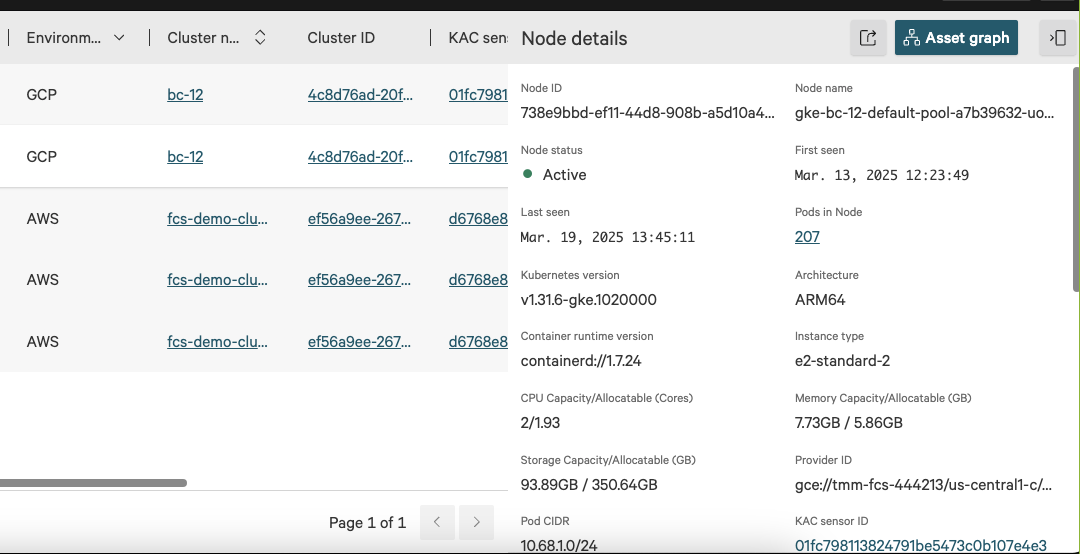Open KAC sensor ID 01fc798113824791be5473c0b107e4e3

pyautogui.click(x=920, y=546)
